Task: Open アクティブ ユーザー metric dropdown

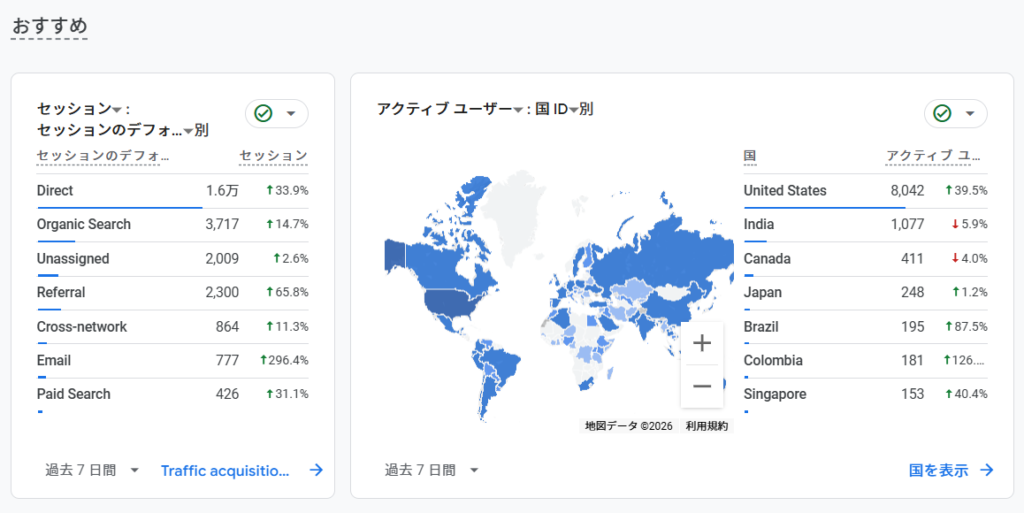Action: [x=518, y=110]
